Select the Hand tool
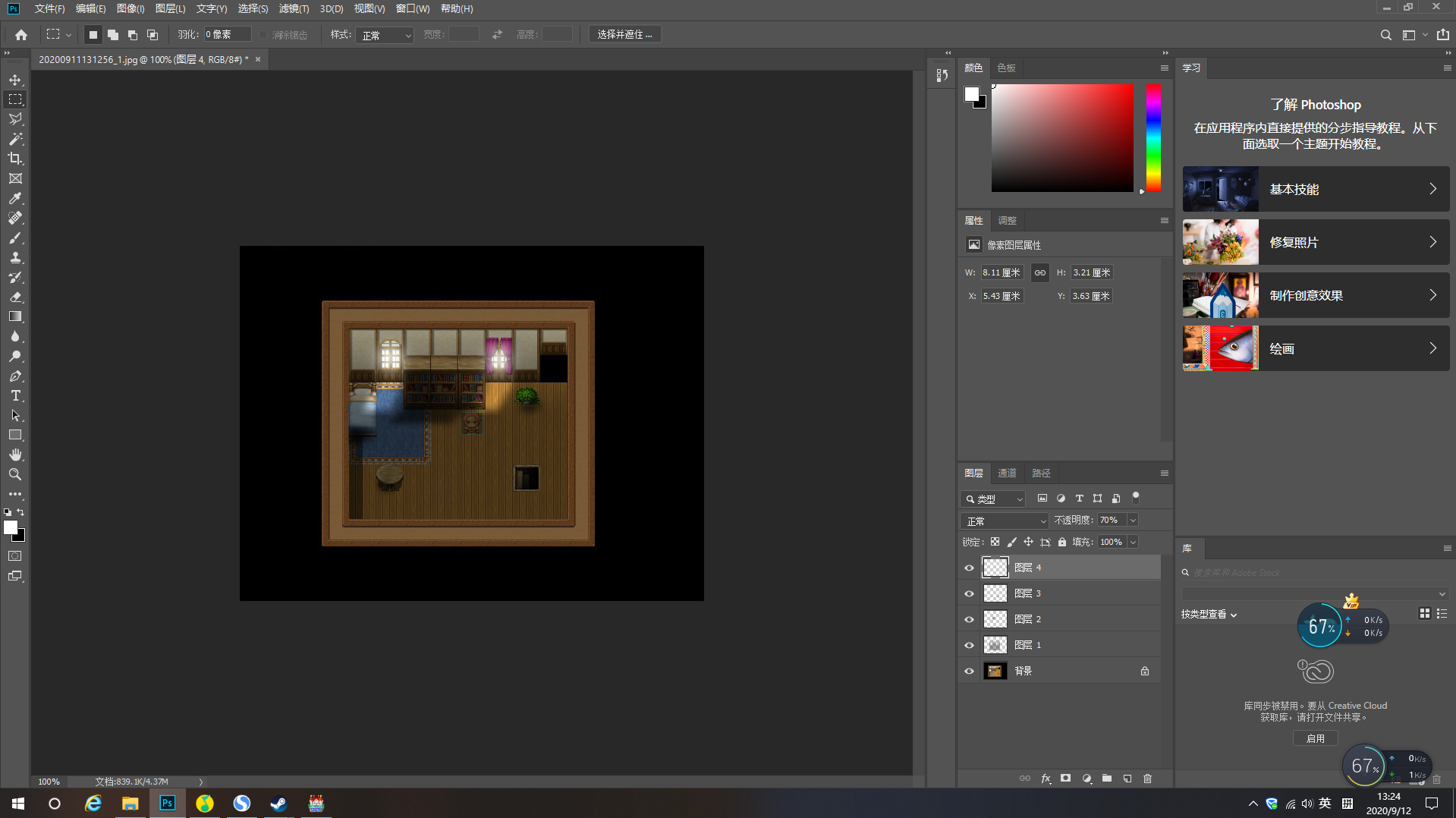This screenshot has width=1456, height=818. 15,455
